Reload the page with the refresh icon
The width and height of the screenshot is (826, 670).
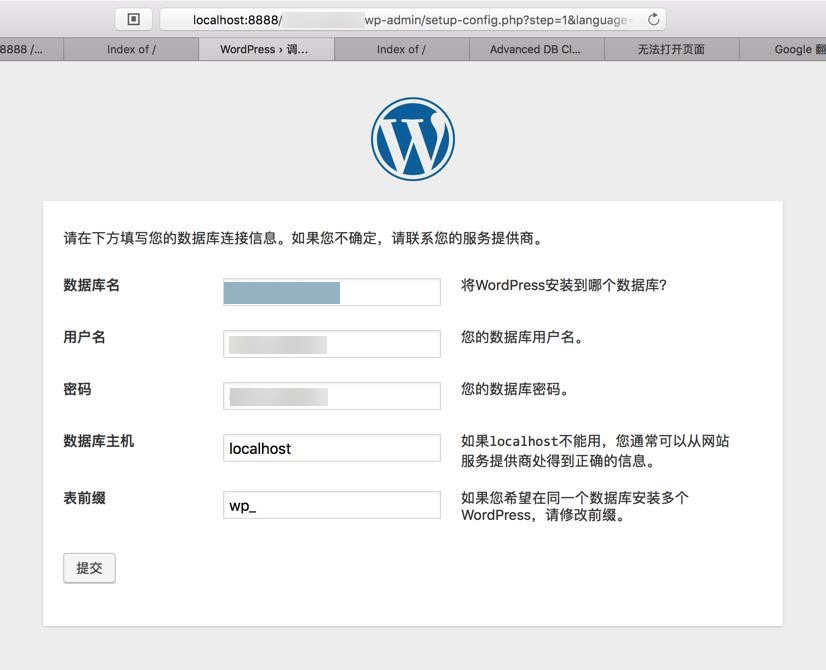coord(653,19)
